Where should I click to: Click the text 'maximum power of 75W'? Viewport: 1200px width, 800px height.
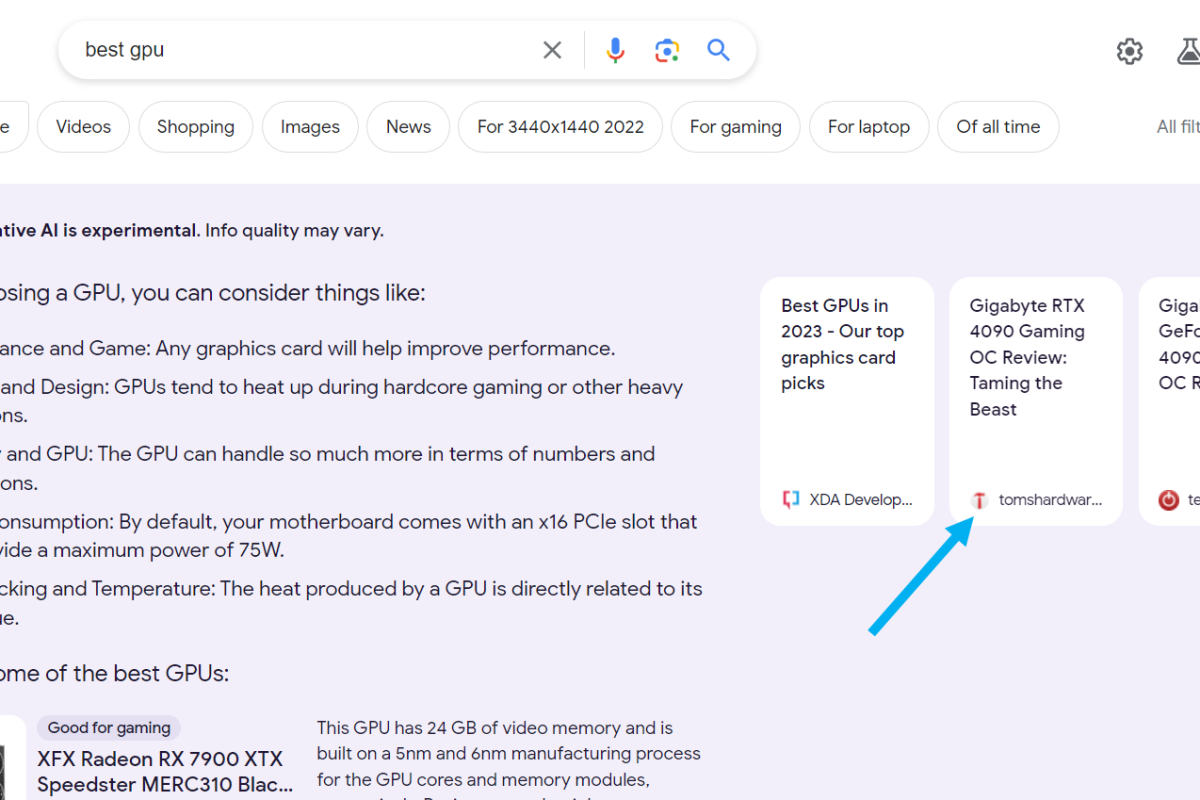[x=184, y=550]
